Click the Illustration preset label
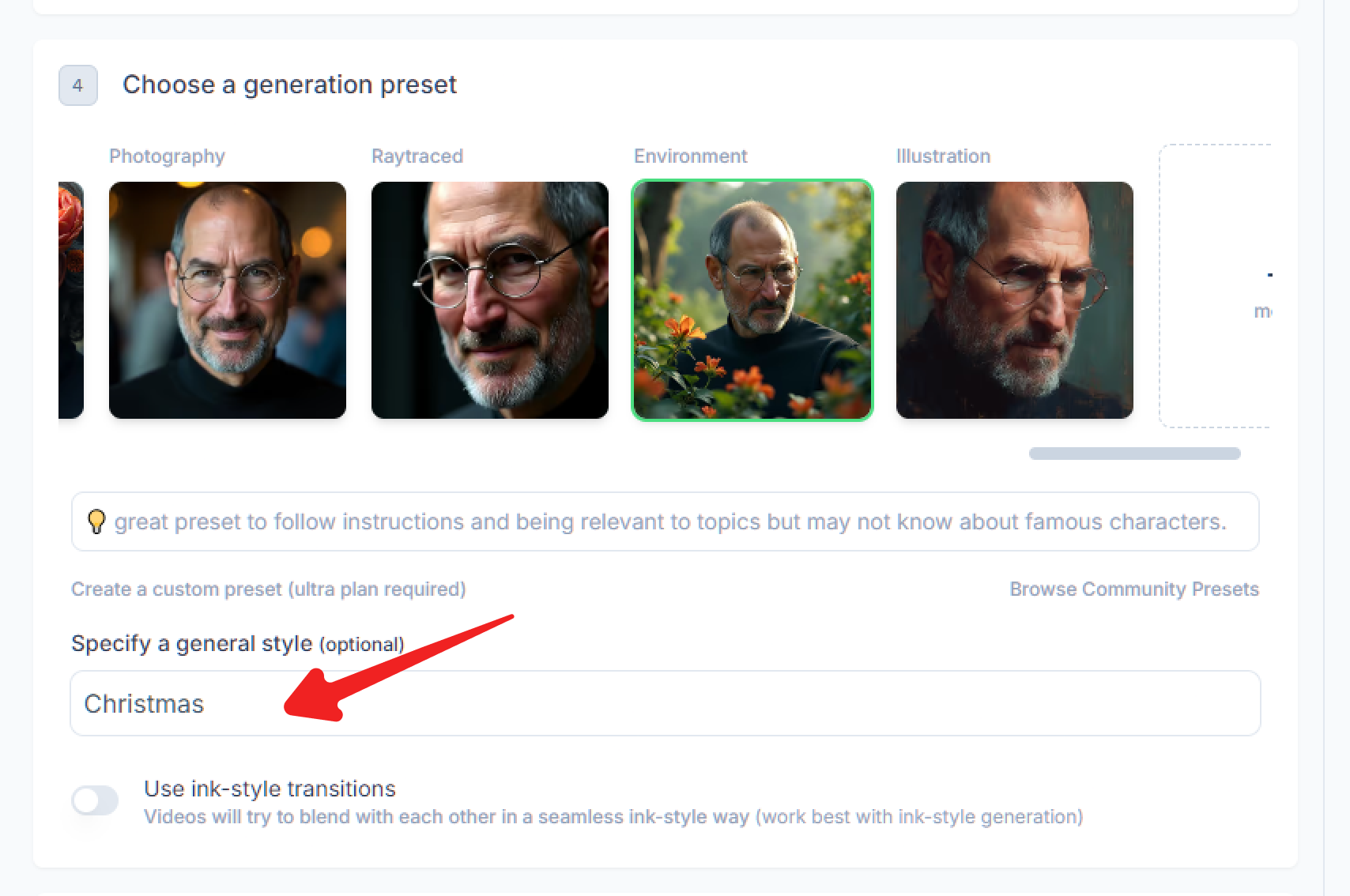The image size is (1350, 896). click(943, 156)
